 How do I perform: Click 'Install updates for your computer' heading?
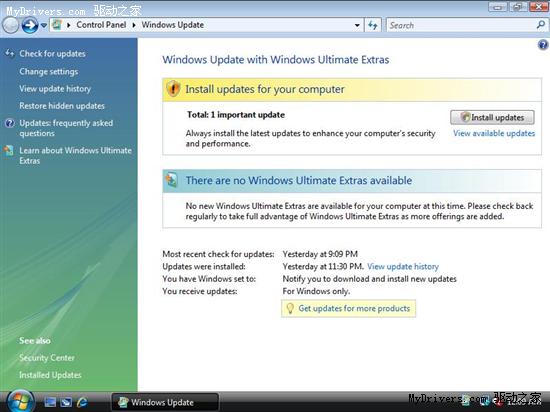click(265, 89)
